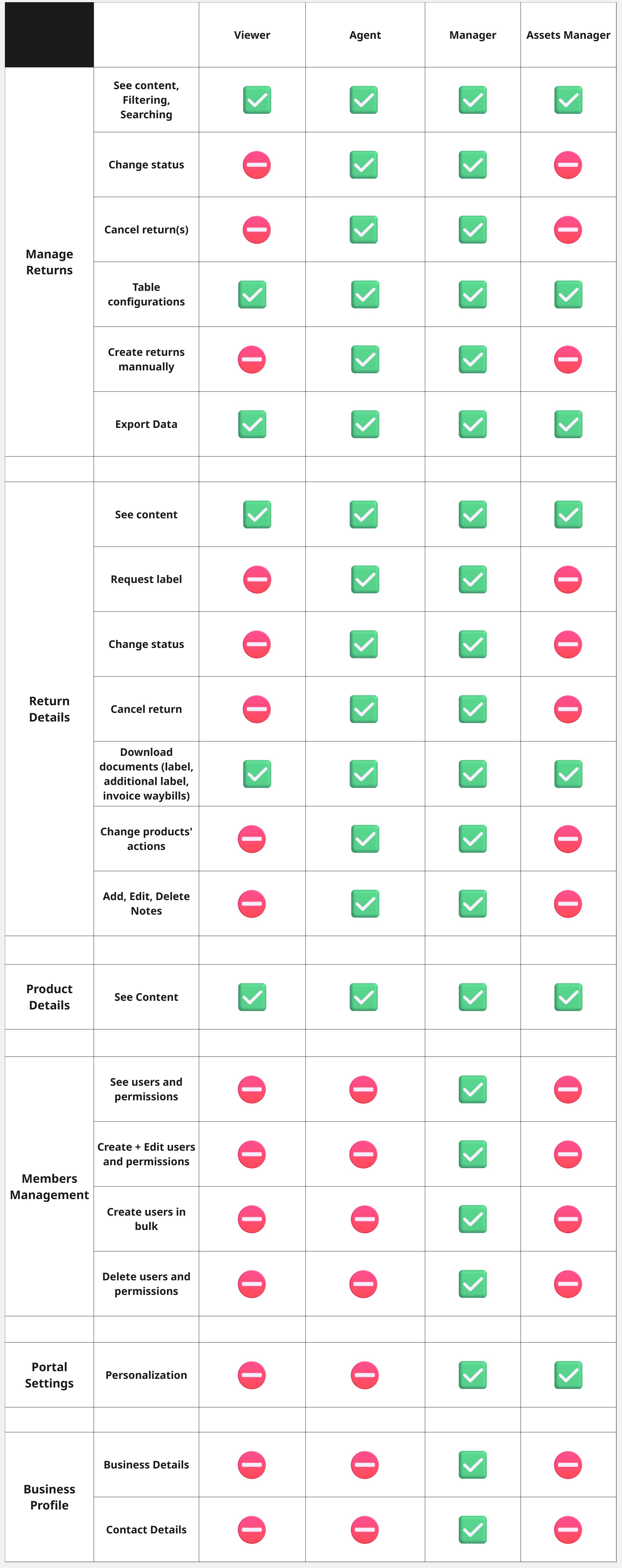Click Assets Manager's denied icon for Contact Details
The width and height of the screenshot is (622, 1568).
(x=568, y=1529)
